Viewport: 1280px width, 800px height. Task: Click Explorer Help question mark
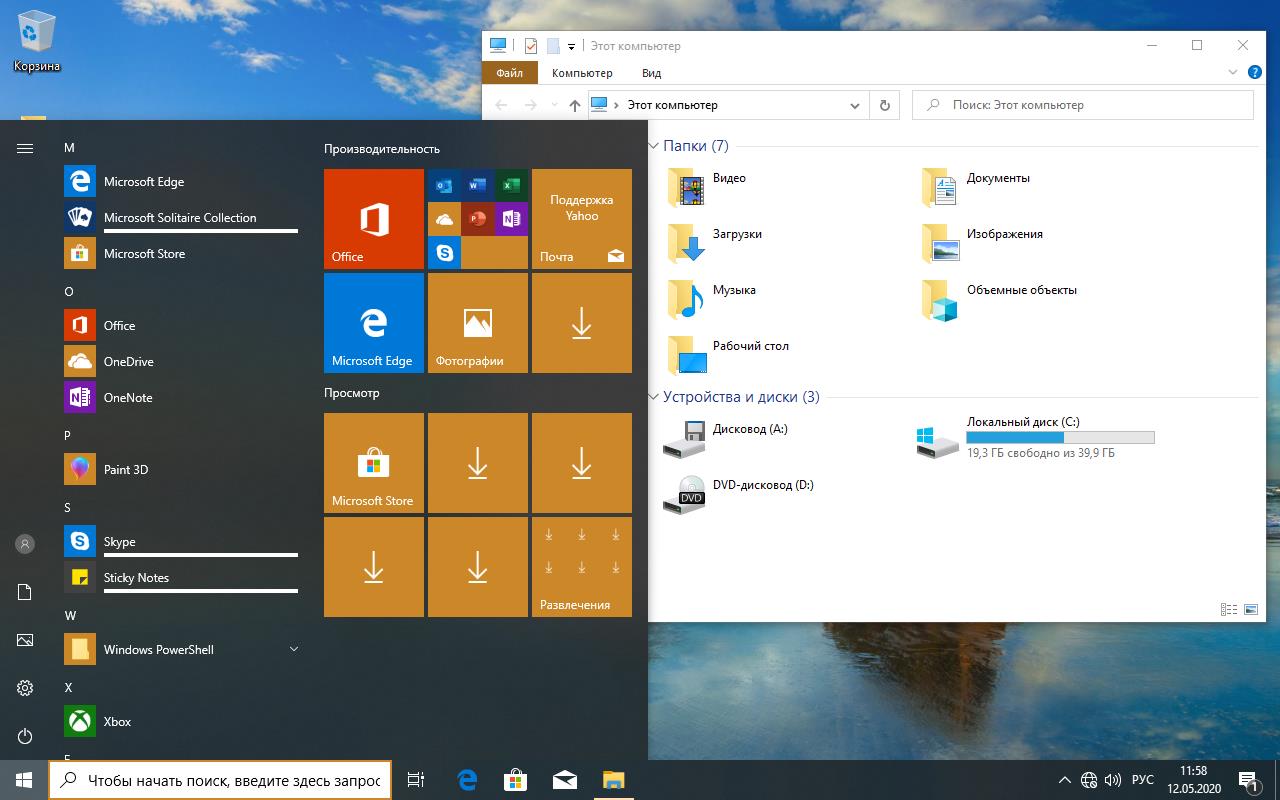tap(1255, 72)
